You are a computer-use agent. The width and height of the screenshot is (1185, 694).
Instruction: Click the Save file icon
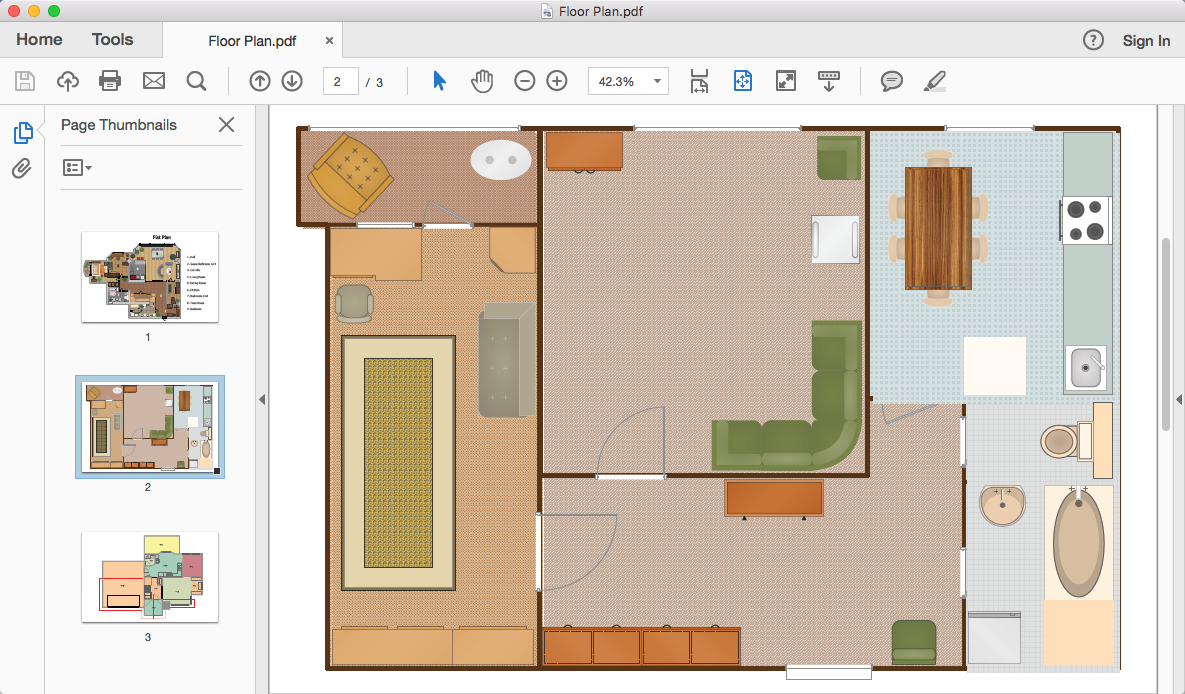click(25, 81)
